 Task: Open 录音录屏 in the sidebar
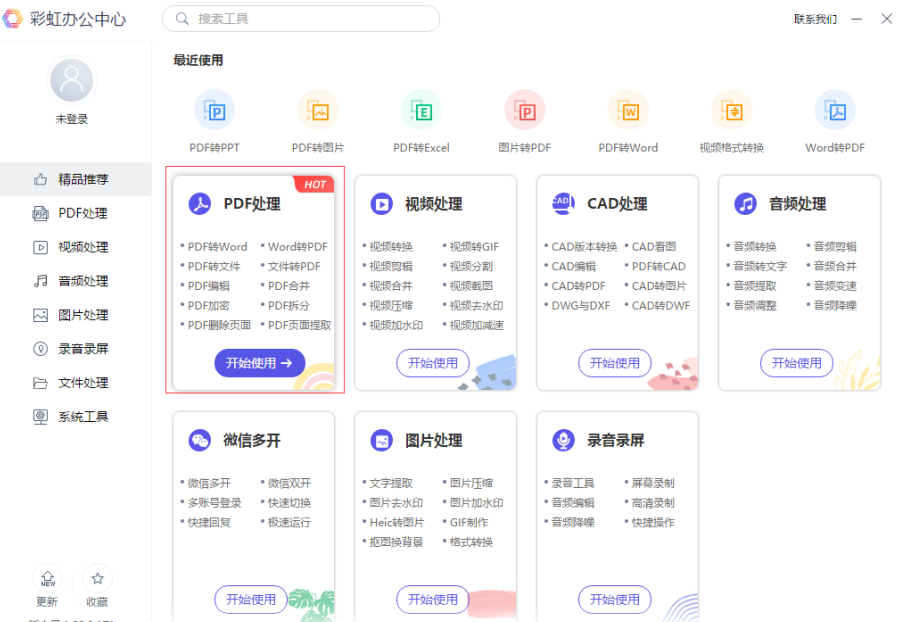pos(76,349)
